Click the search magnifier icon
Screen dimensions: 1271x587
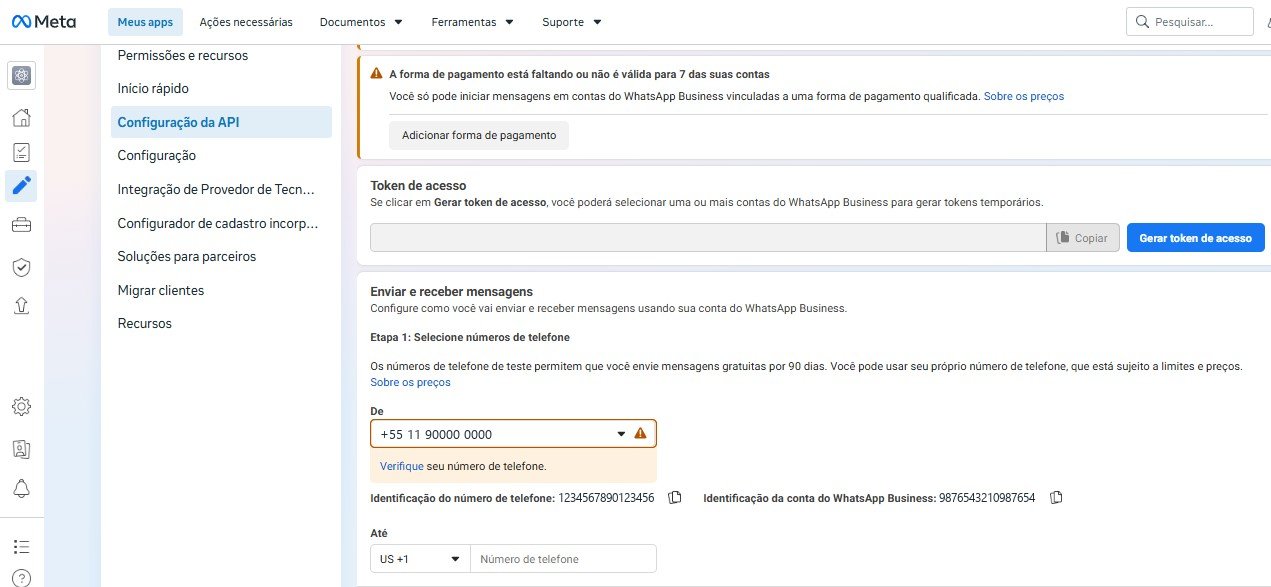[1142, 21]
